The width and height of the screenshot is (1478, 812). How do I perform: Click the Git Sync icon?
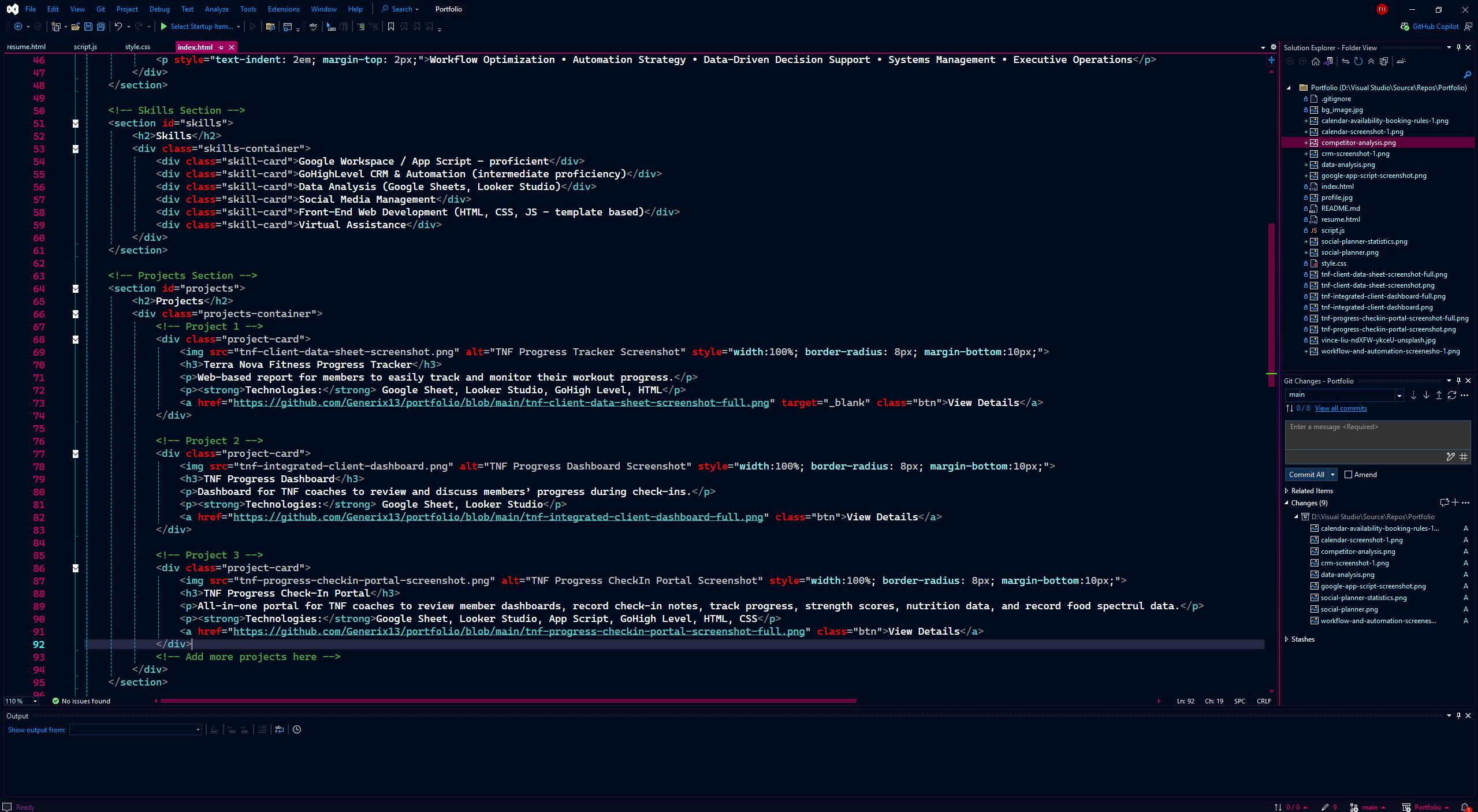click(x=1451, y=395)
